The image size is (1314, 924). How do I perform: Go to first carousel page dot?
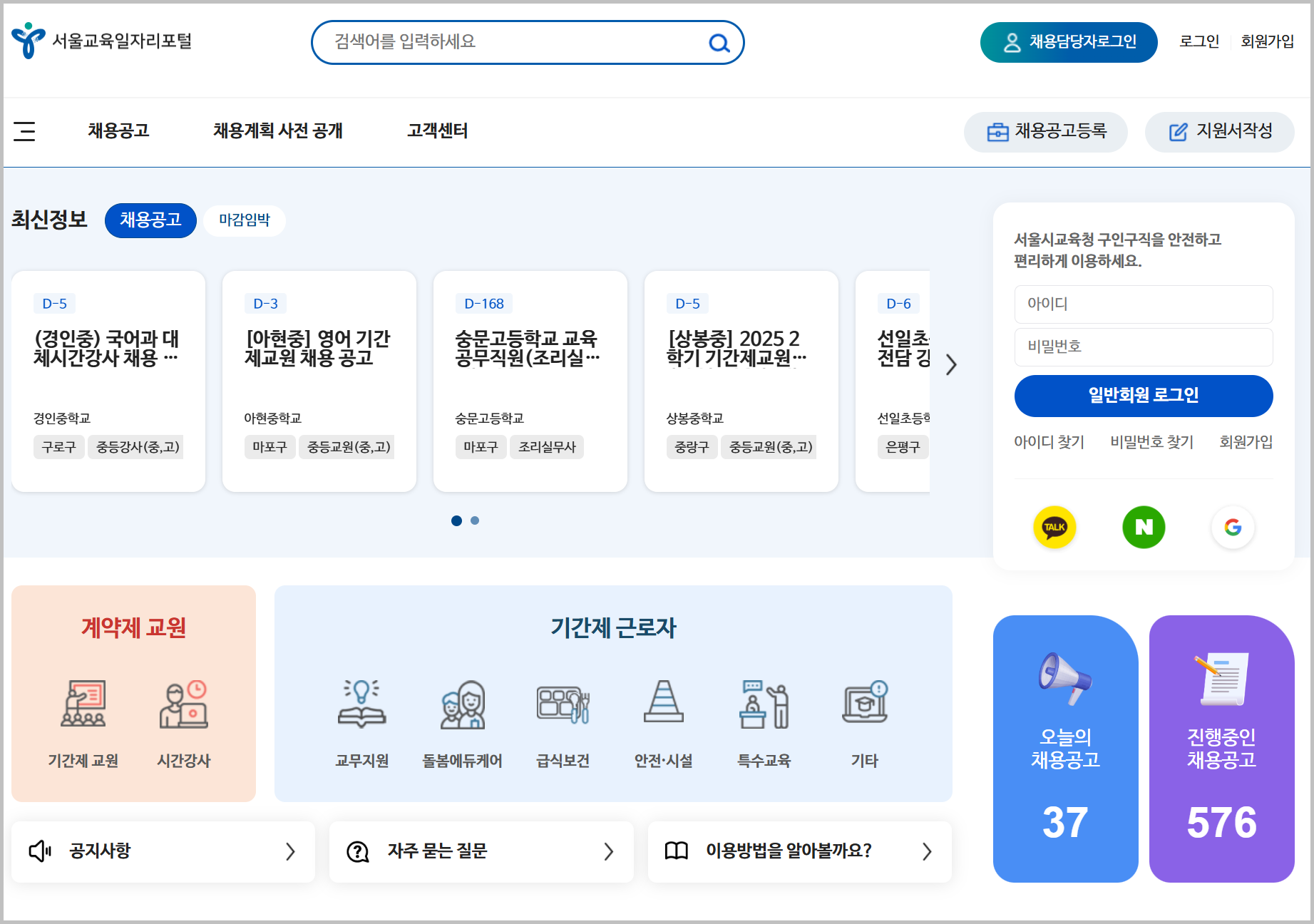tap(456, 520)
